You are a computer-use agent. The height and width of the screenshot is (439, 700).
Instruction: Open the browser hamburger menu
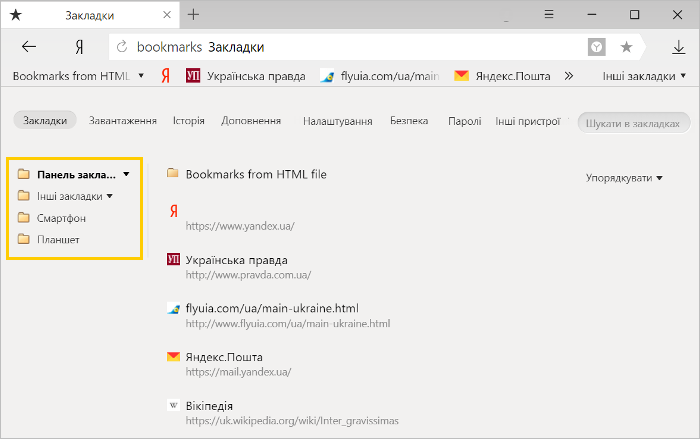(549, 15)
